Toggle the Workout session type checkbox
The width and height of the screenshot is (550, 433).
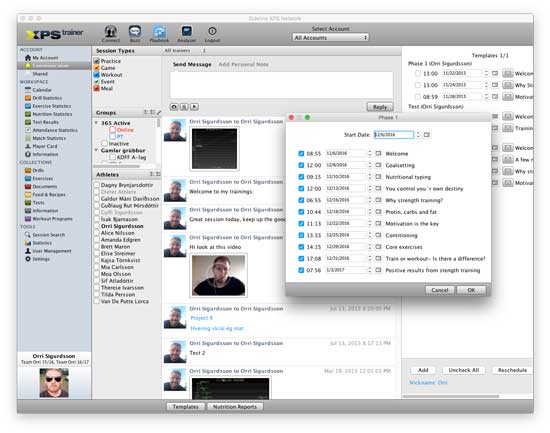click(x=97, y=75)
